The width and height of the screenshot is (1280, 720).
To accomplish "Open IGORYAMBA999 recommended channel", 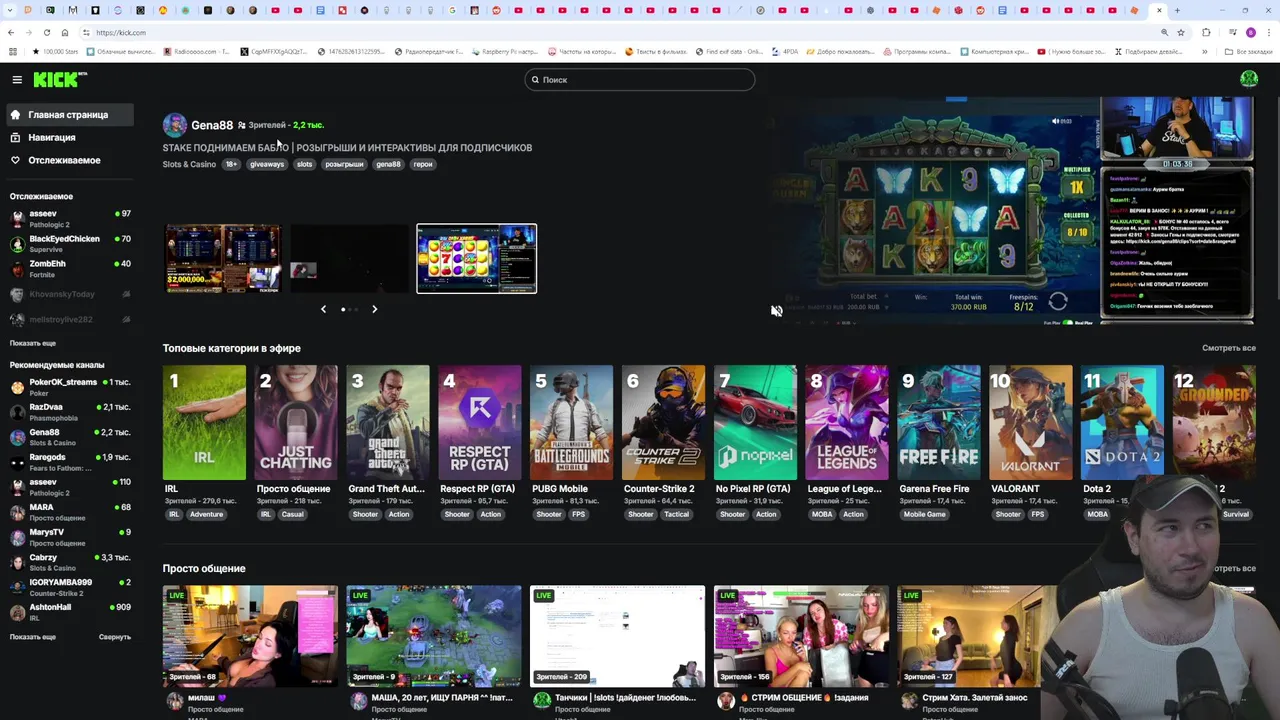I will [x=70, y=587].
